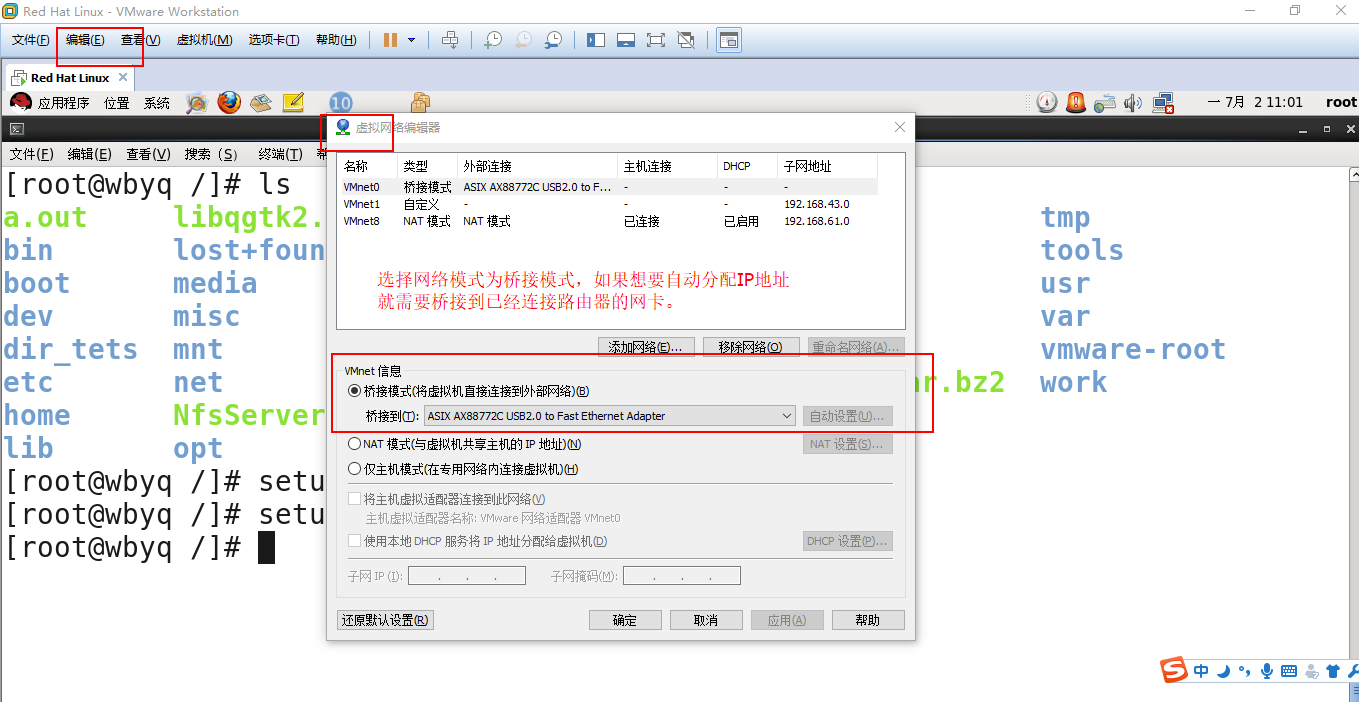
Task: Click 移除网络(O) button
Action: [751, 347]
